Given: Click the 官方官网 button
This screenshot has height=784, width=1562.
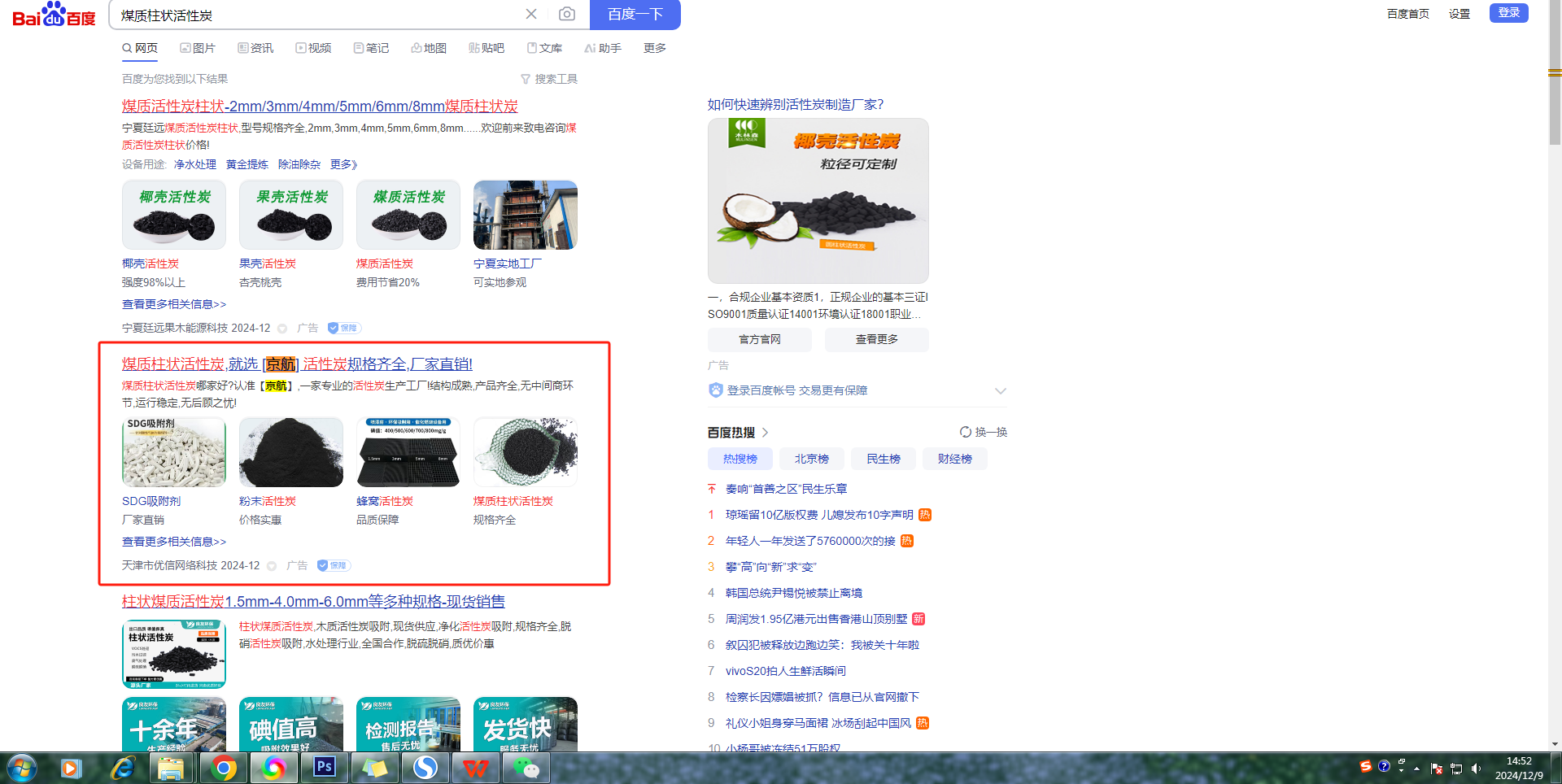Looking at the screenshot, I should click(760, 339).
